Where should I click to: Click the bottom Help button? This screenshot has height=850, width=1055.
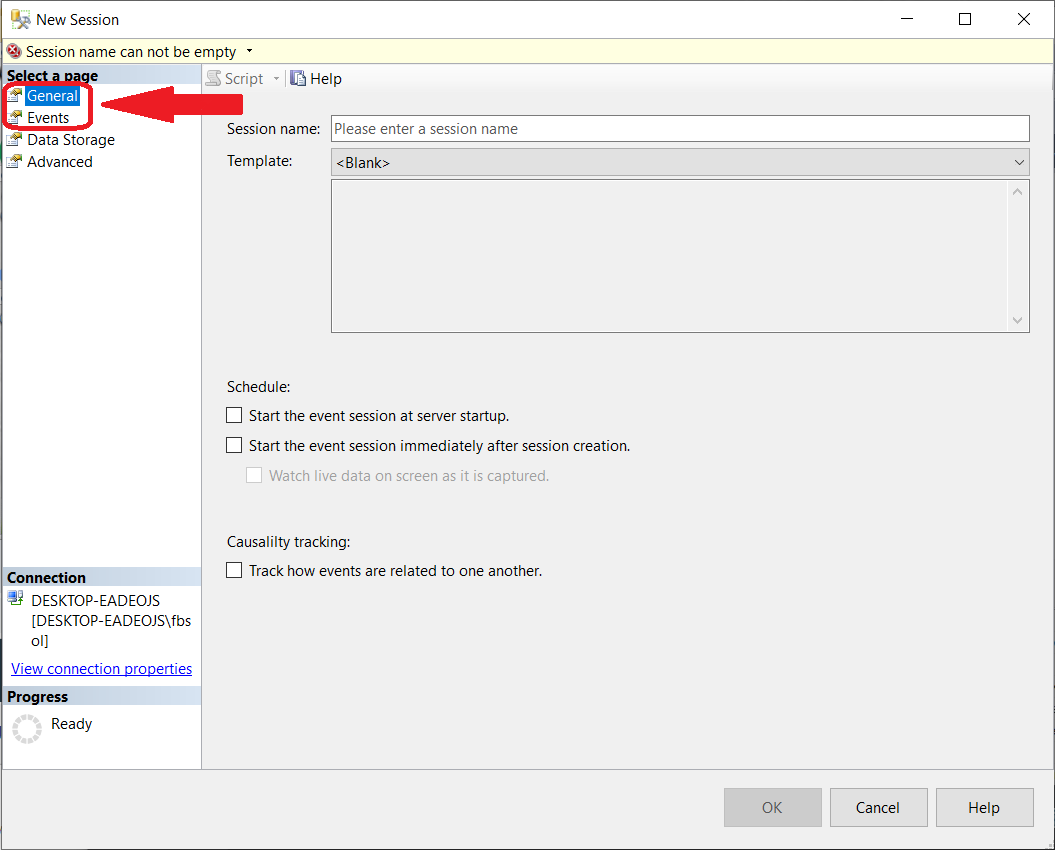coord(984,807)
